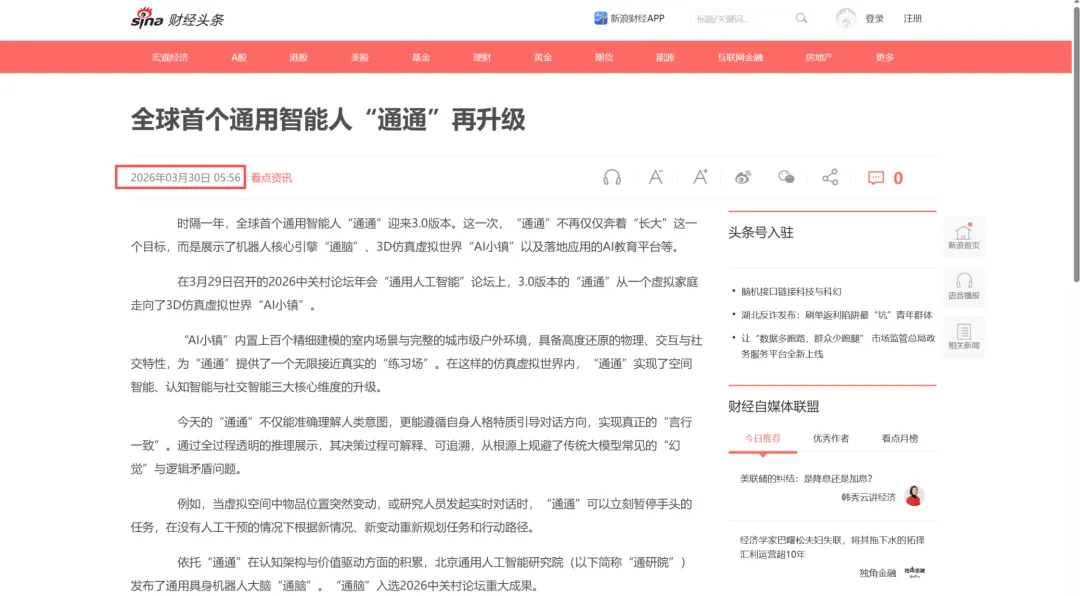Open 脑机接口链接科技与科幻 article link
The height and width of the screenshot is (596, 1080).
pos(791,291)
